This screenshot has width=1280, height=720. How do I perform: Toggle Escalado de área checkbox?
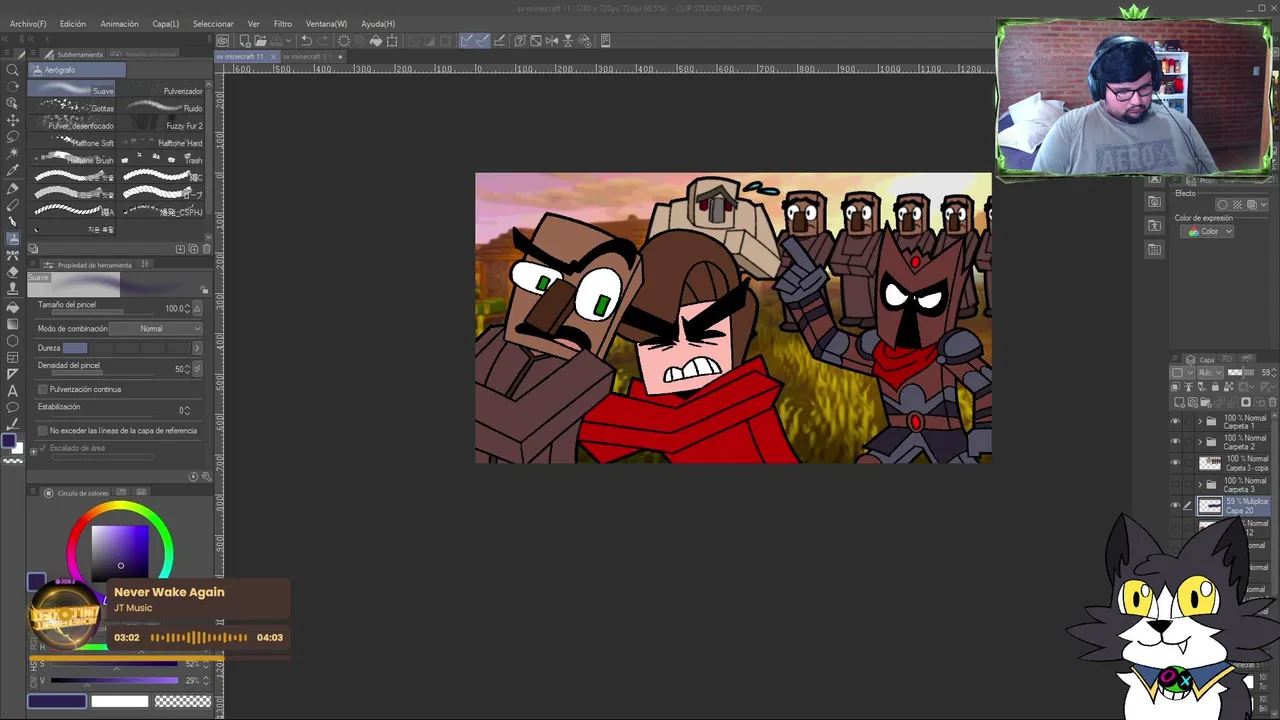[x=42, y=448]
